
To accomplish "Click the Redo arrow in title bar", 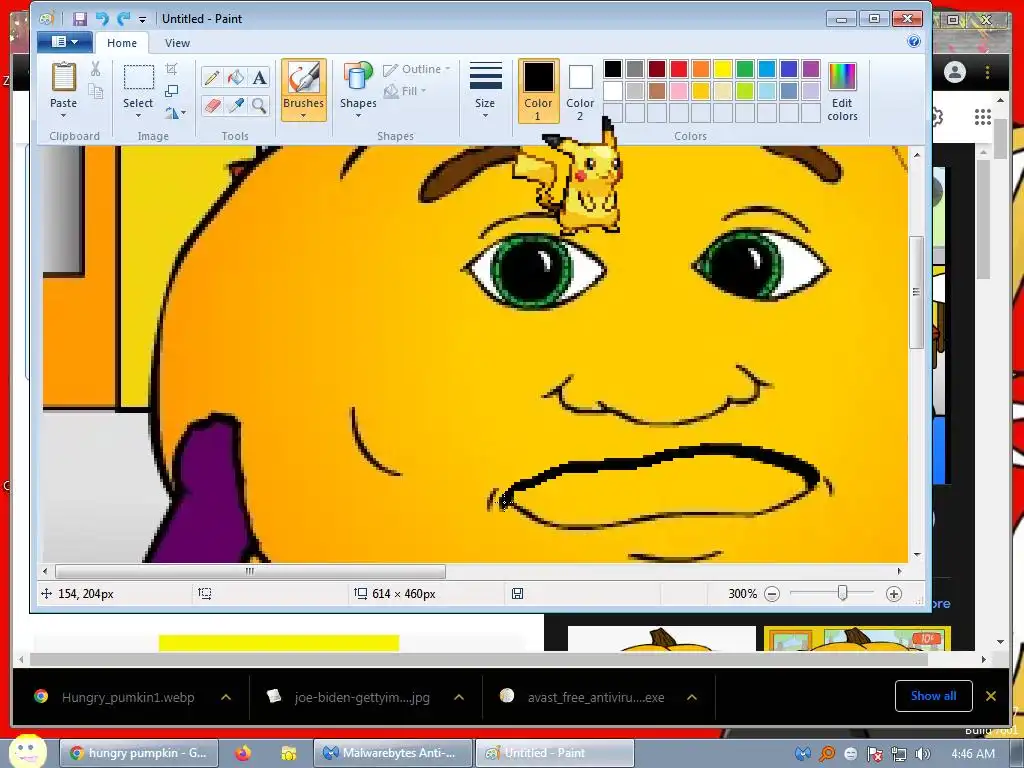I will pyautogui.click(x=123, y=18).
